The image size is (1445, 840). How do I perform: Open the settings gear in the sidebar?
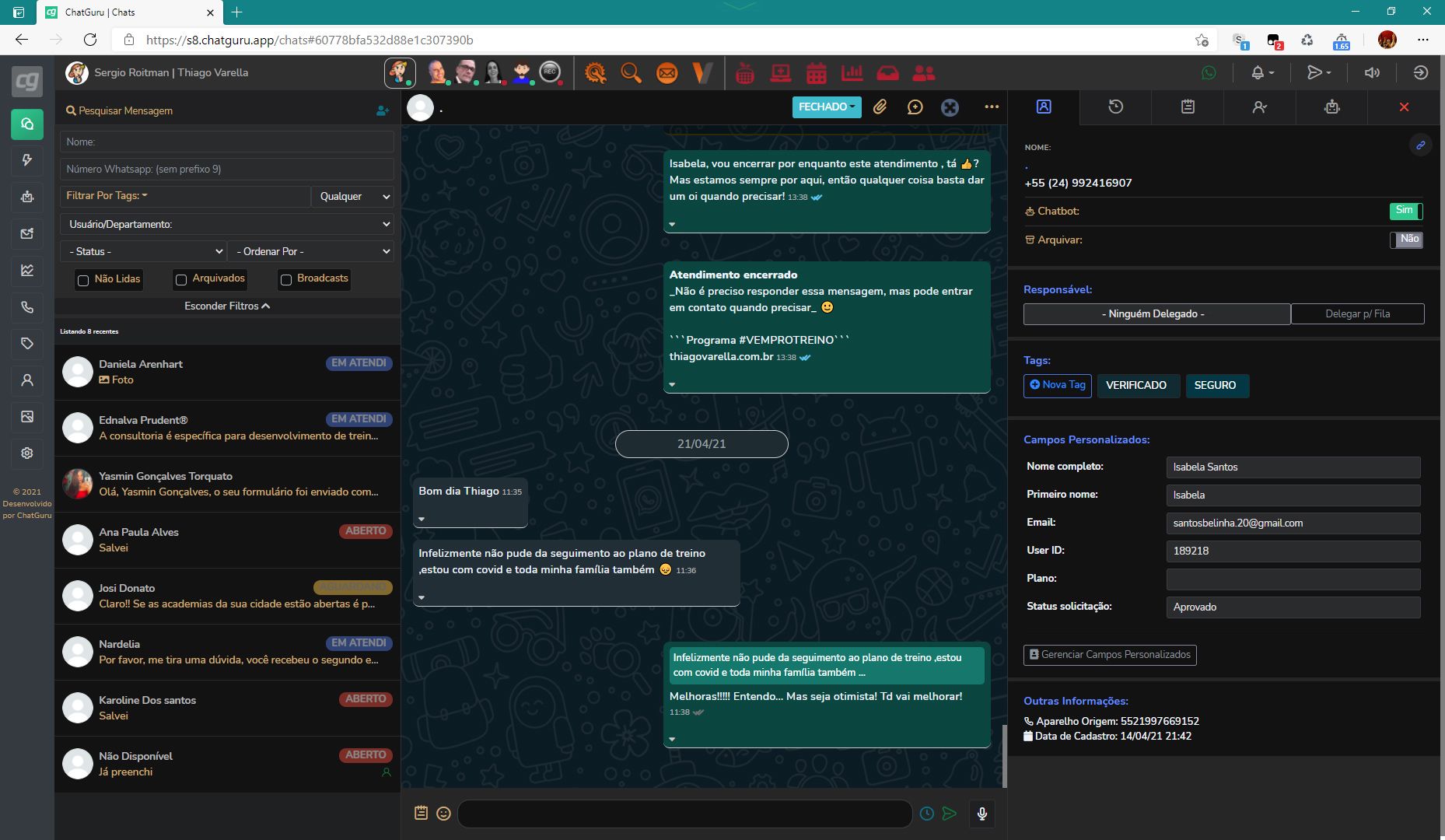click(27, 453)
